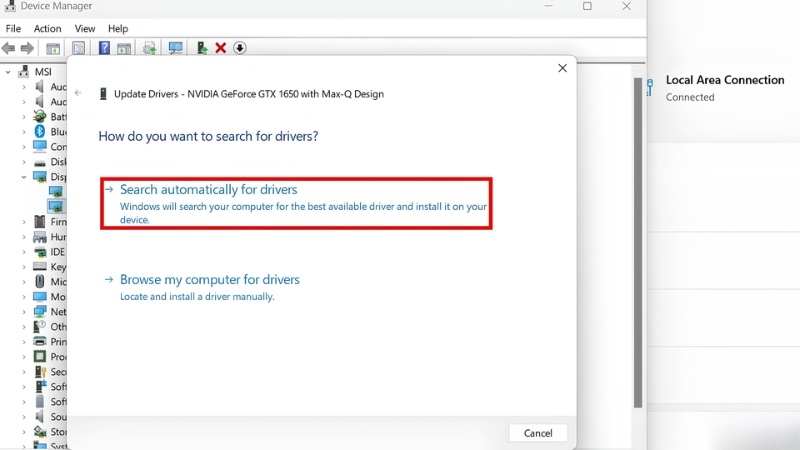Click the Back arrow in Device Manager toolbar
The height and width of the screenshot is (450, 800).
click(x=8, y=48)
